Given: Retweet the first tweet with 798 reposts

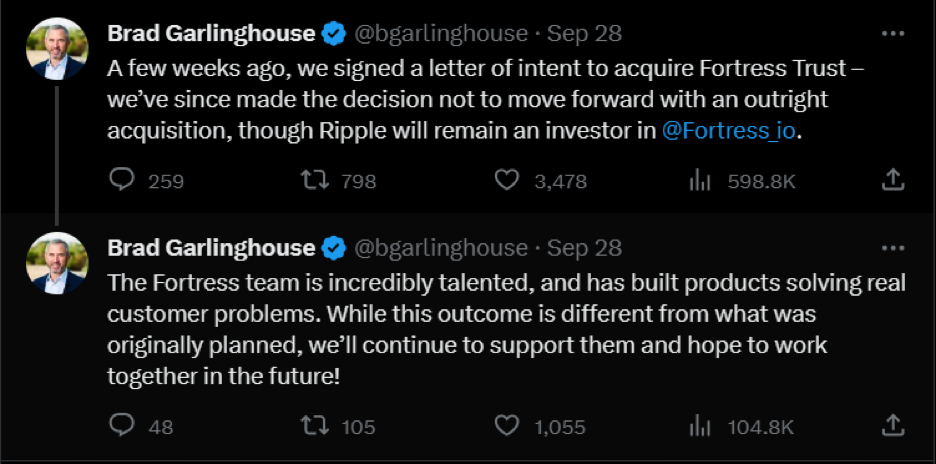Looking at the screenshot, I should click(x=314, y=180).
